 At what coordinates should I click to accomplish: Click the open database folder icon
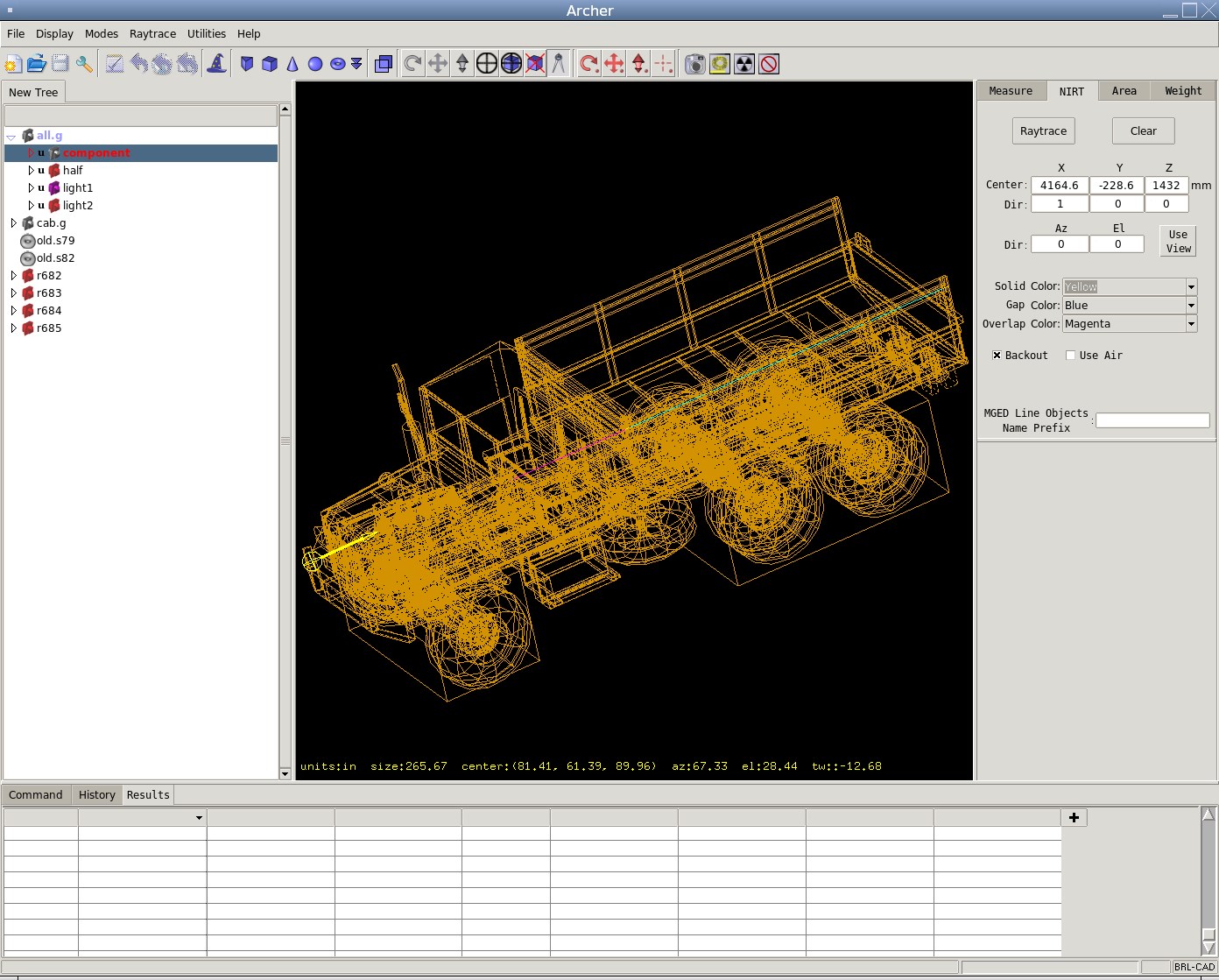[36, 64]
